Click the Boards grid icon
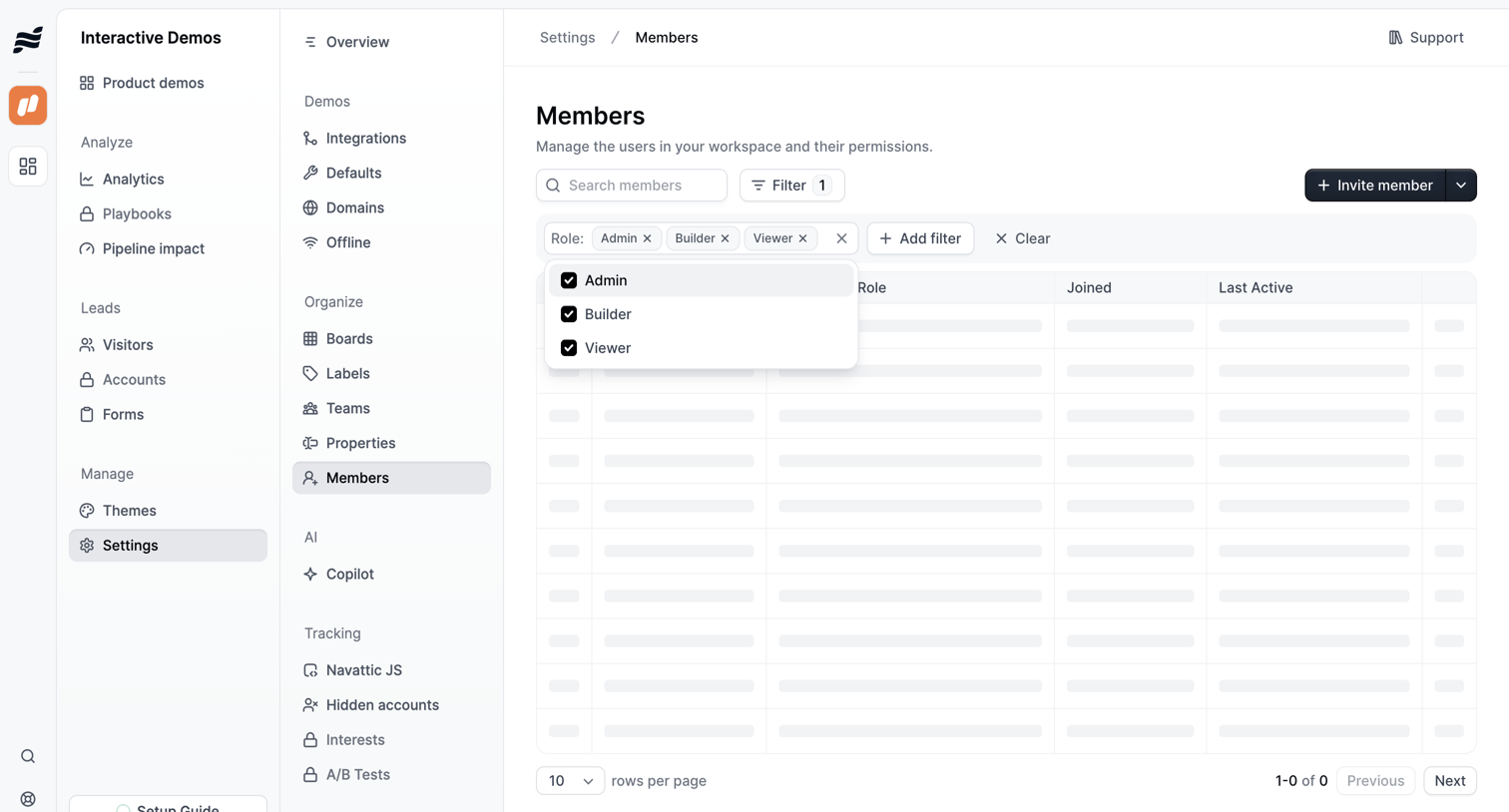This screenshot has height=812, width=1509. 310,339
